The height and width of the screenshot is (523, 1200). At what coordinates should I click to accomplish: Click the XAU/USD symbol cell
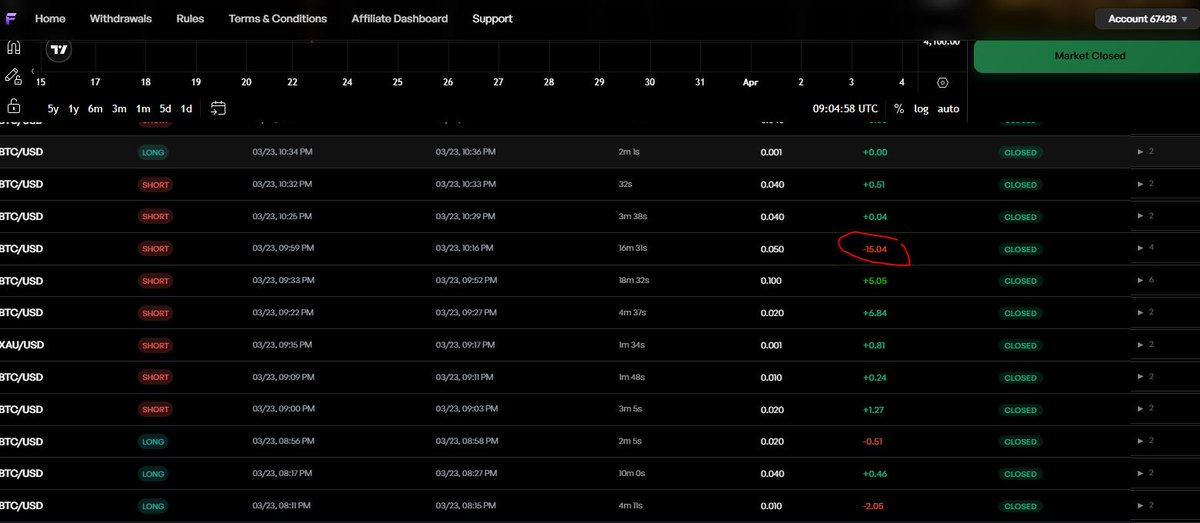tap(21, 345)
